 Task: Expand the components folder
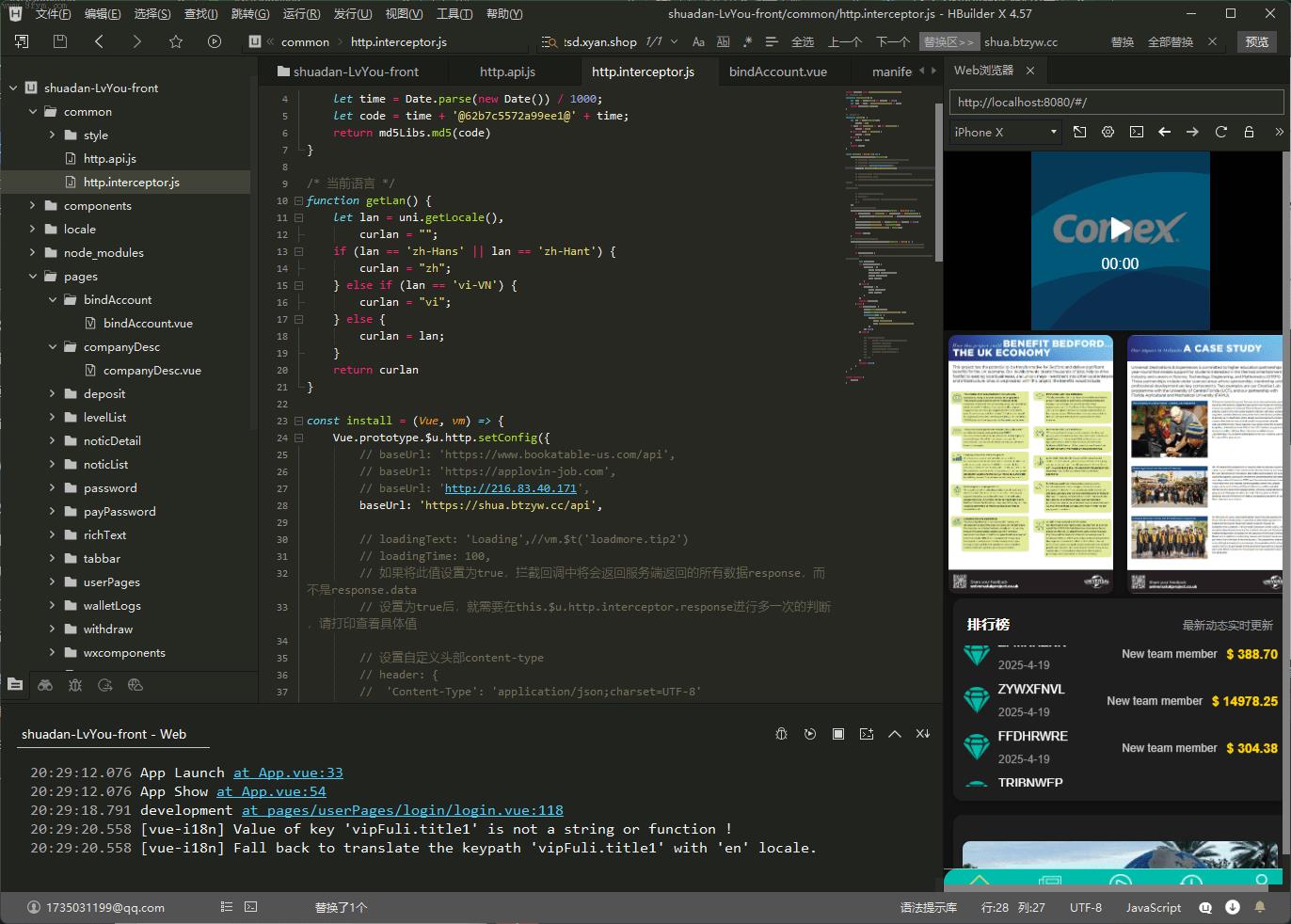[x=33, y=206]
